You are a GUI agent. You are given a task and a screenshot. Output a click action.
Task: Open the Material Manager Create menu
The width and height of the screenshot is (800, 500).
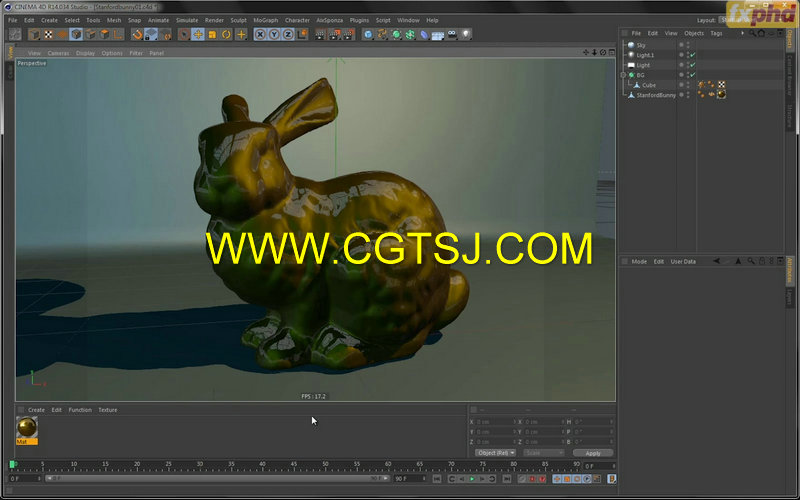point(36,410)
